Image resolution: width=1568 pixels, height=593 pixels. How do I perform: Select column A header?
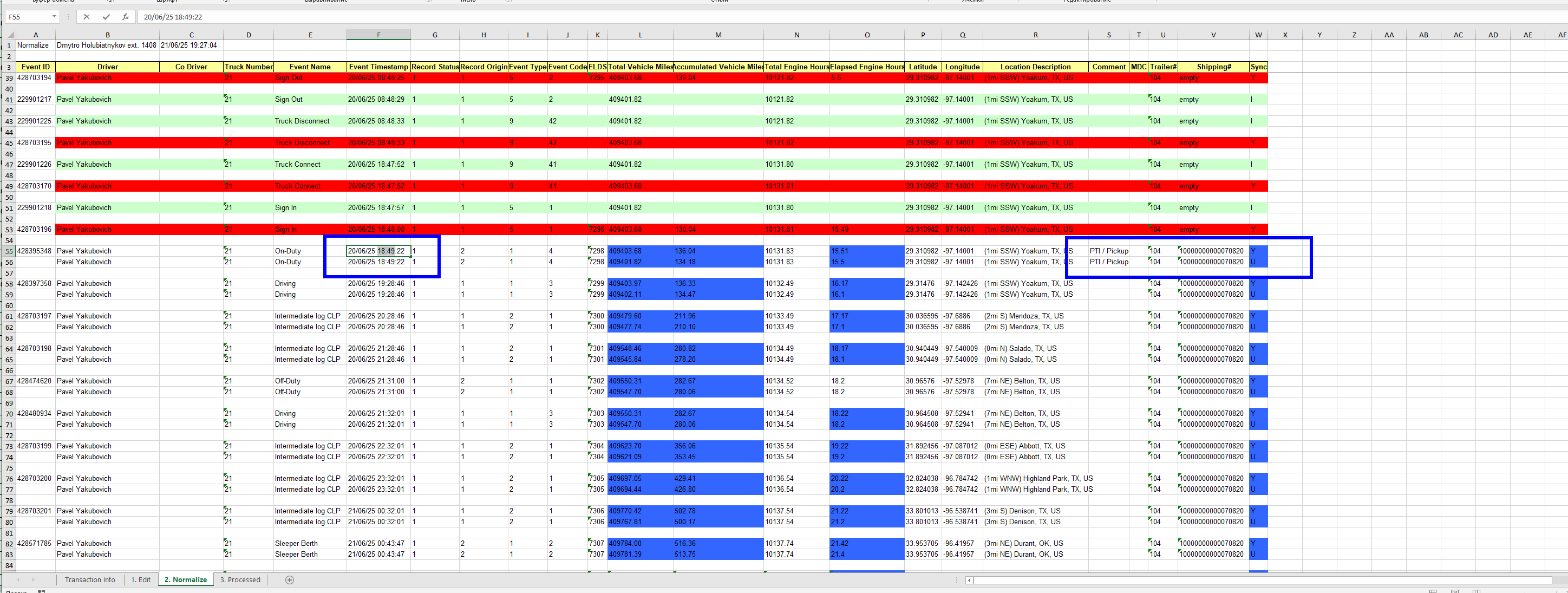[35, 35]
